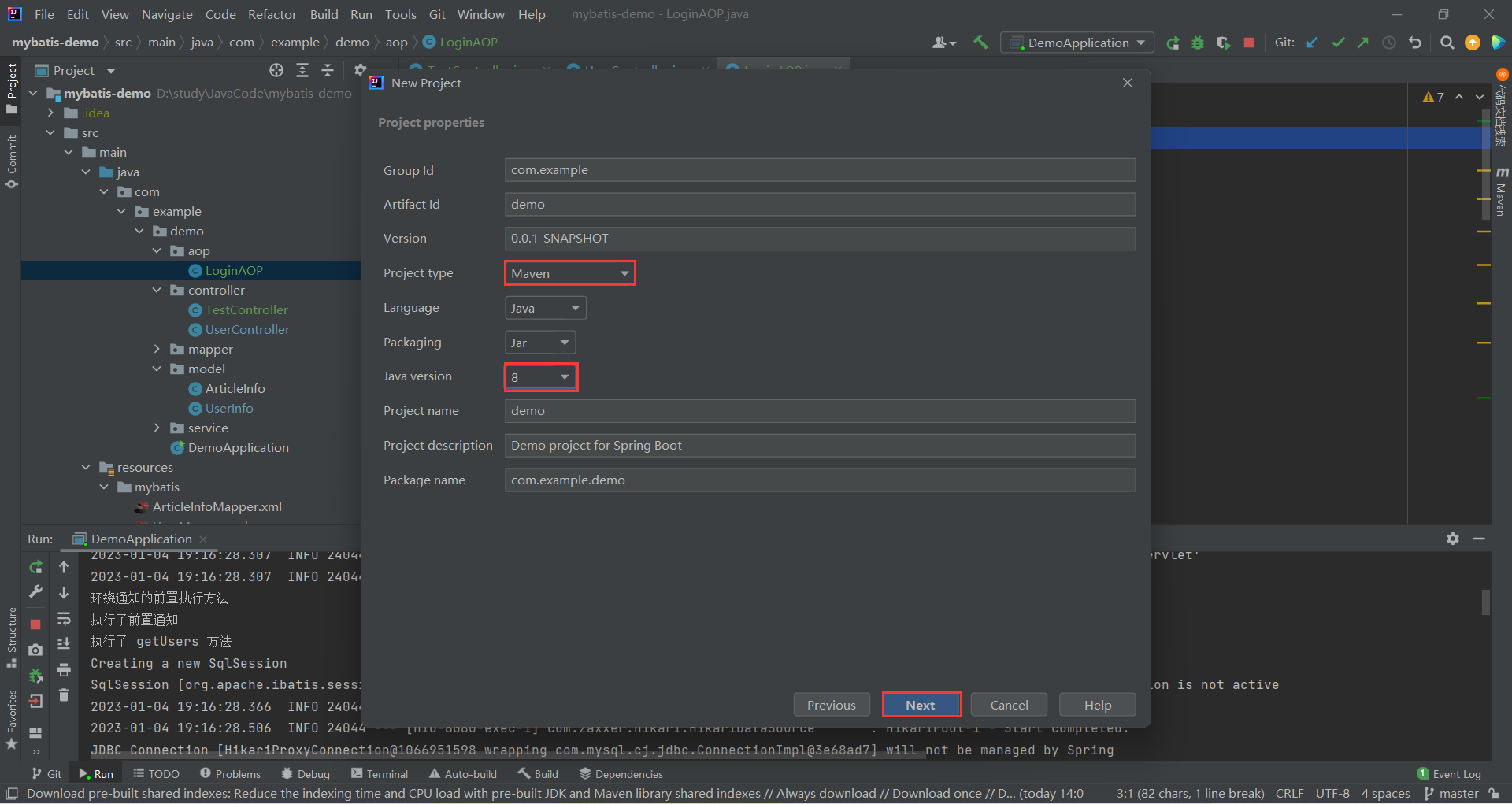Click UTF-8 encoding in status bar

(x=1332, y=793)
